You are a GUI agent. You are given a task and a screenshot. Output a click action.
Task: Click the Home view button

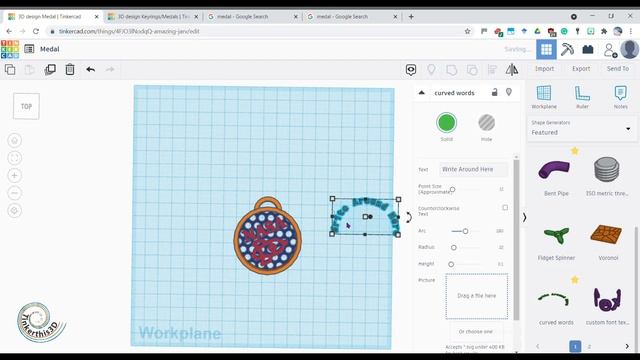15,141
